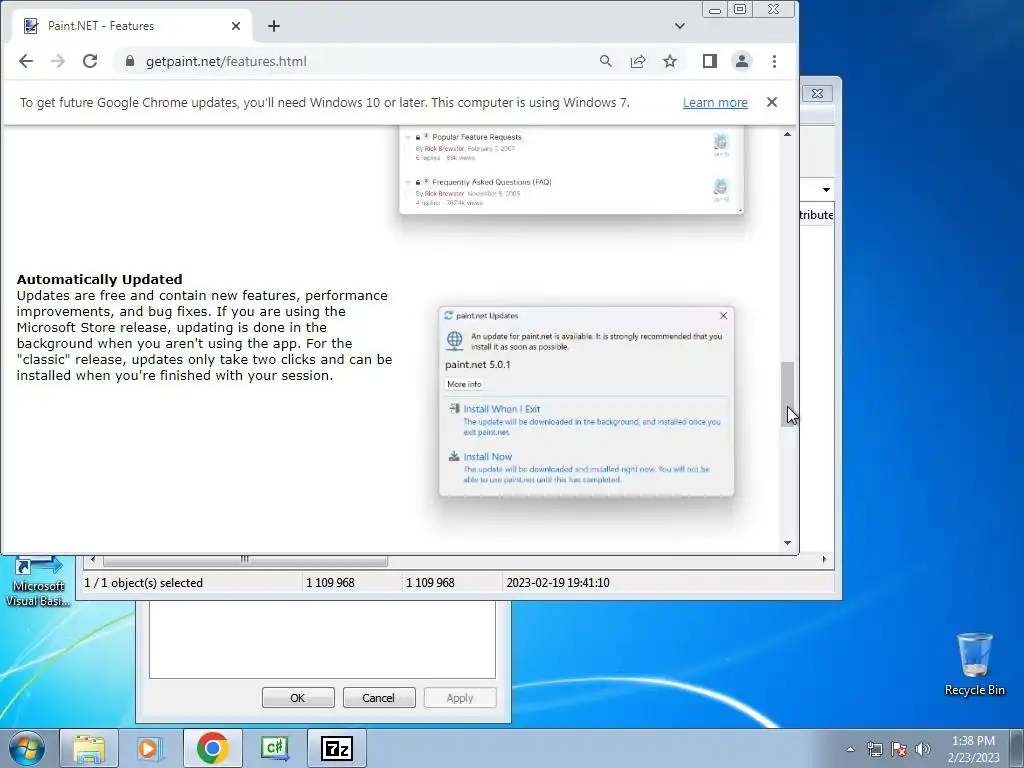Open the zoom magnifier icon in address bar
The image size is (1024, 768).
[606, 61]
